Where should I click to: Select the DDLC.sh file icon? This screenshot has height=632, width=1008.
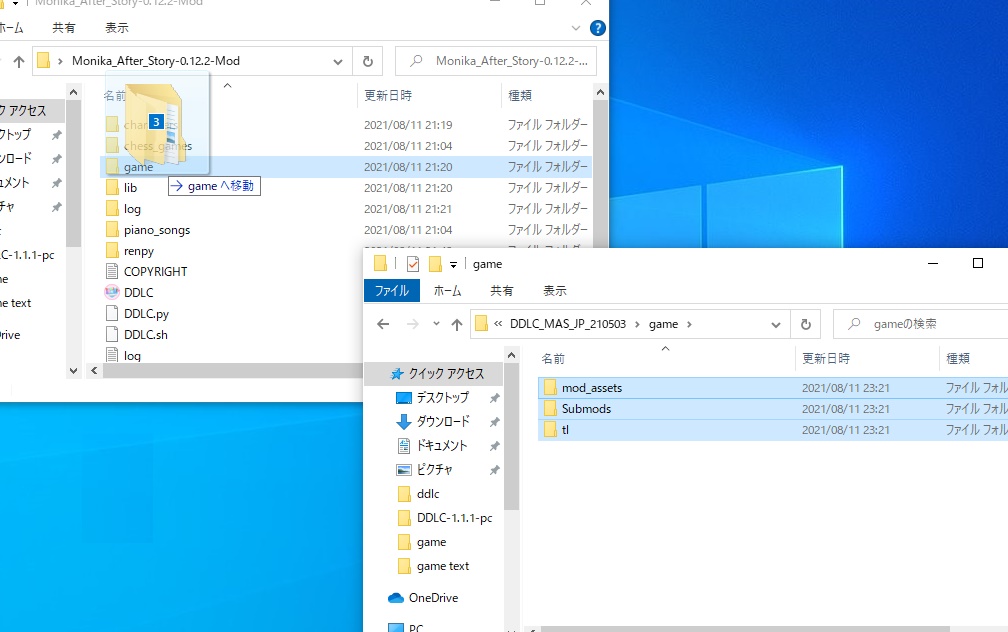[x=112, y=334]
